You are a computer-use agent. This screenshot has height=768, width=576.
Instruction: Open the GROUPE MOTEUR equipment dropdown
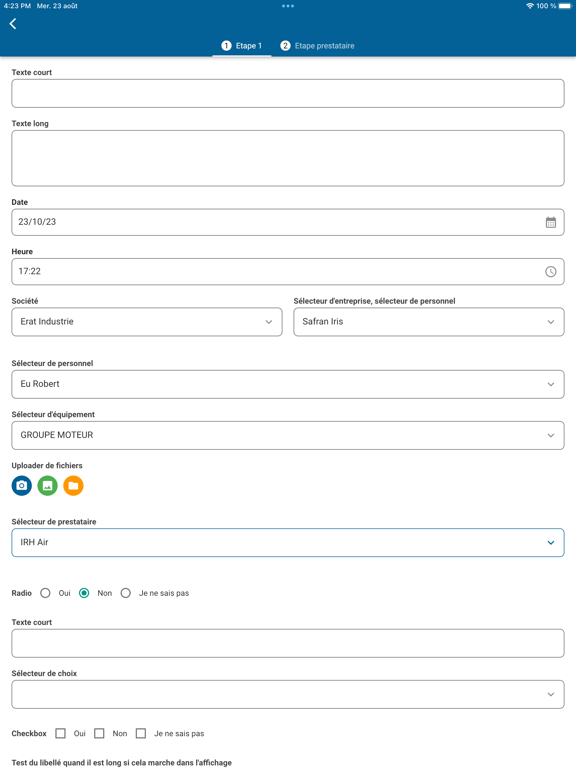(x=288, y=435)
